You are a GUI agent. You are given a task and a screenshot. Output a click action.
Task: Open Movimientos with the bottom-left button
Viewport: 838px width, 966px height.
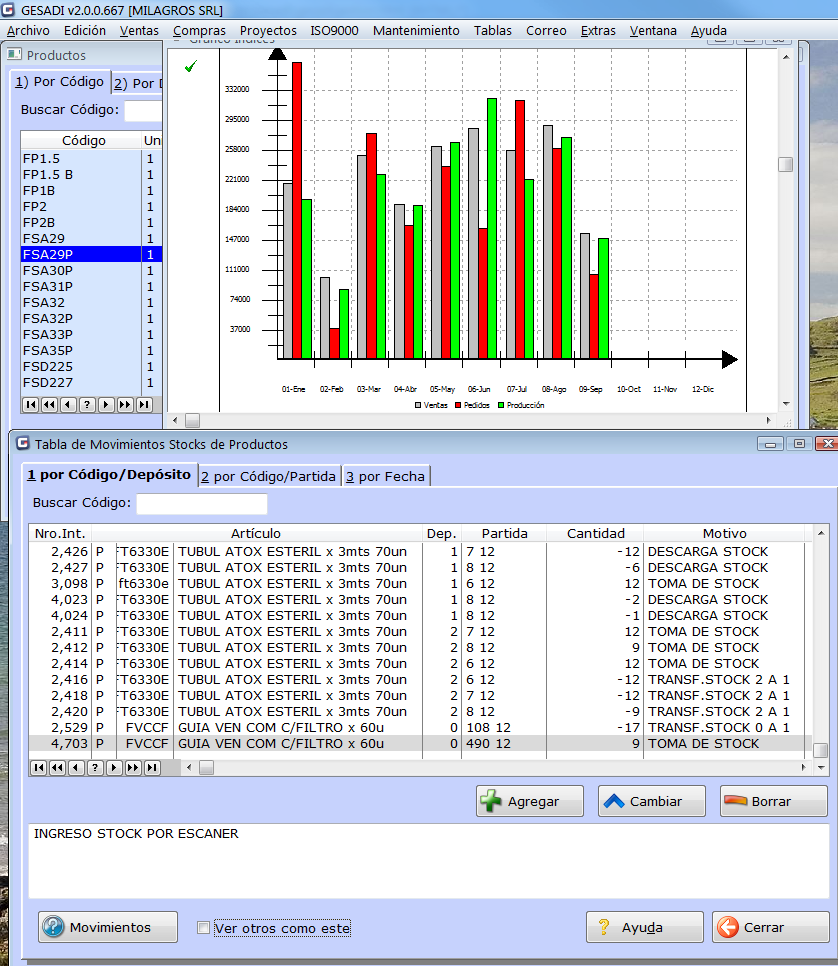(x=108, y=927)
